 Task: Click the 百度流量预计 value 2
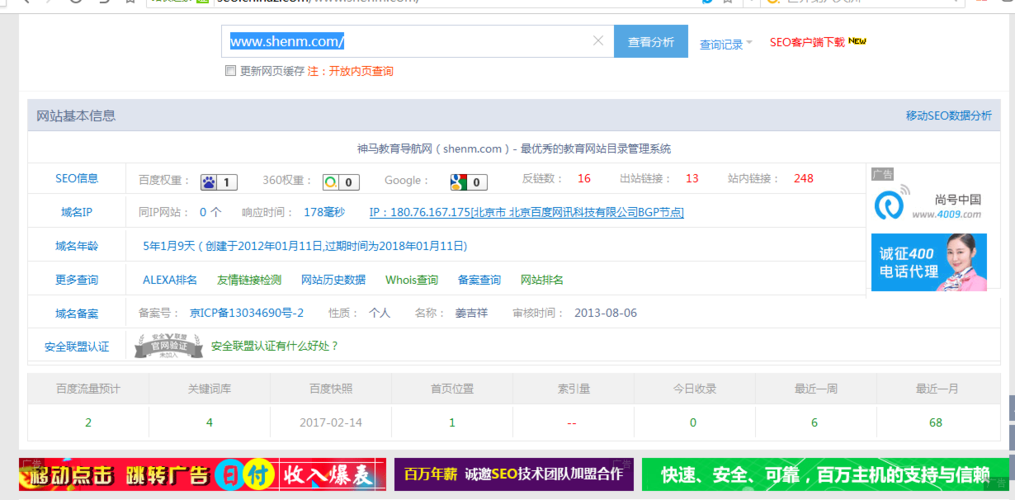click(x=88, y=423)
